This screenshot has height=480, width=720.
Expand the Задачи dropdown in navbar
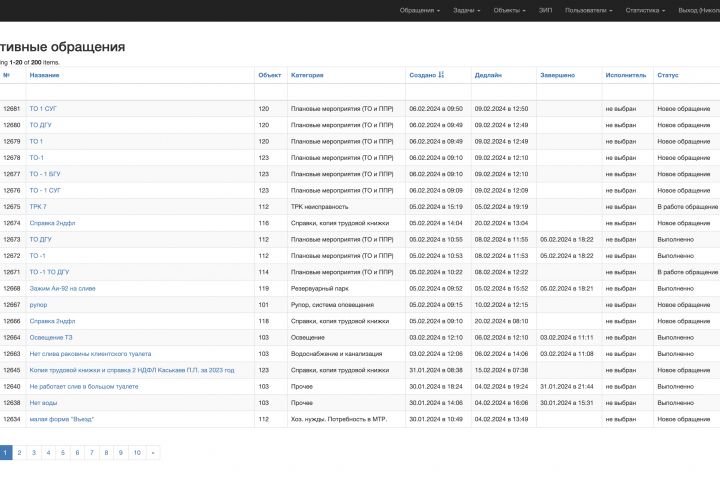point(466,10)
